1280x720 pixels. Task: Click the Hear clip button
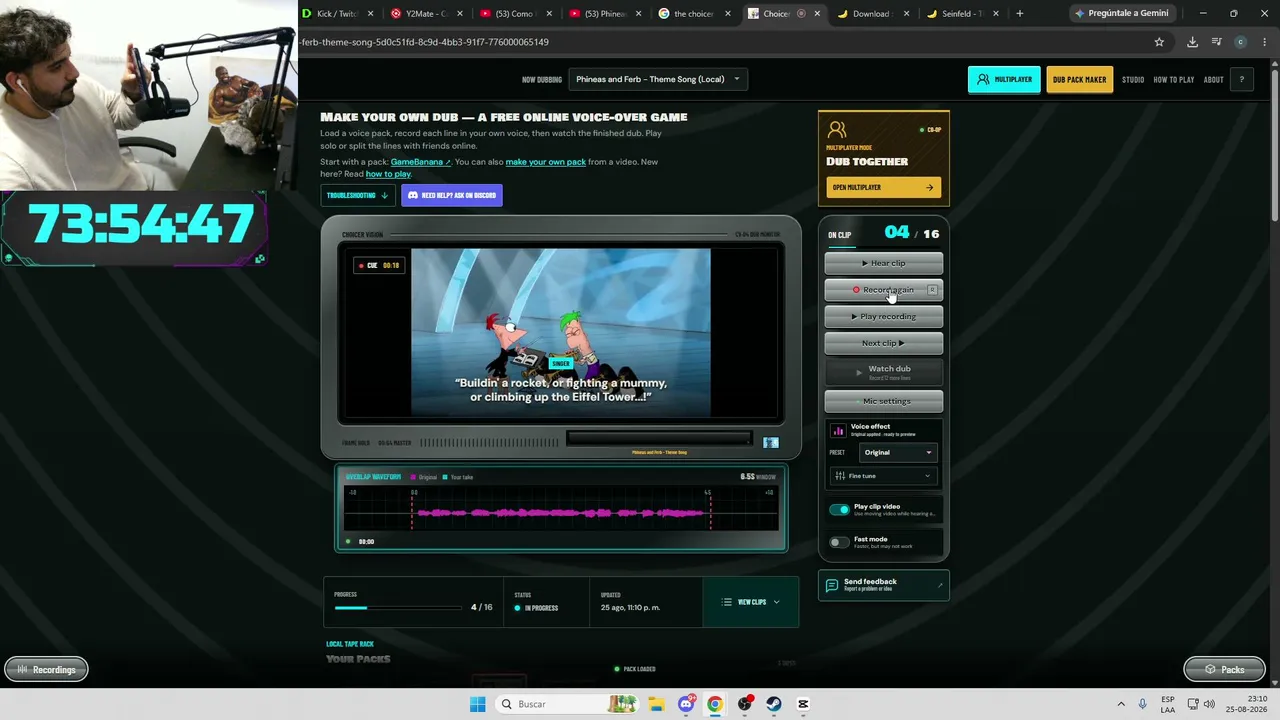tap(883, 263)
